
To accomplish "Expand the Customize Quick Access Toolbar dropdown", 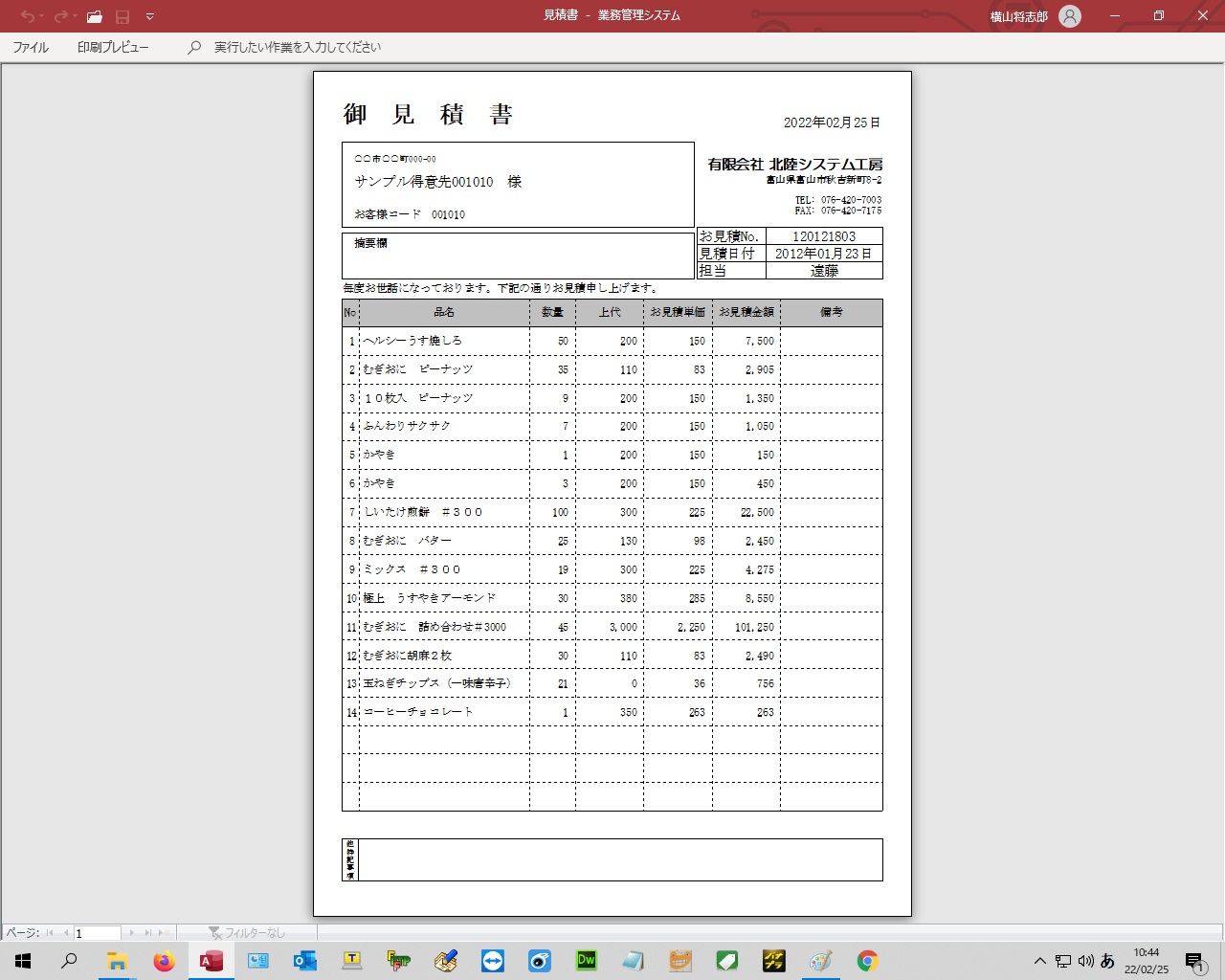I will click(150, 16).
